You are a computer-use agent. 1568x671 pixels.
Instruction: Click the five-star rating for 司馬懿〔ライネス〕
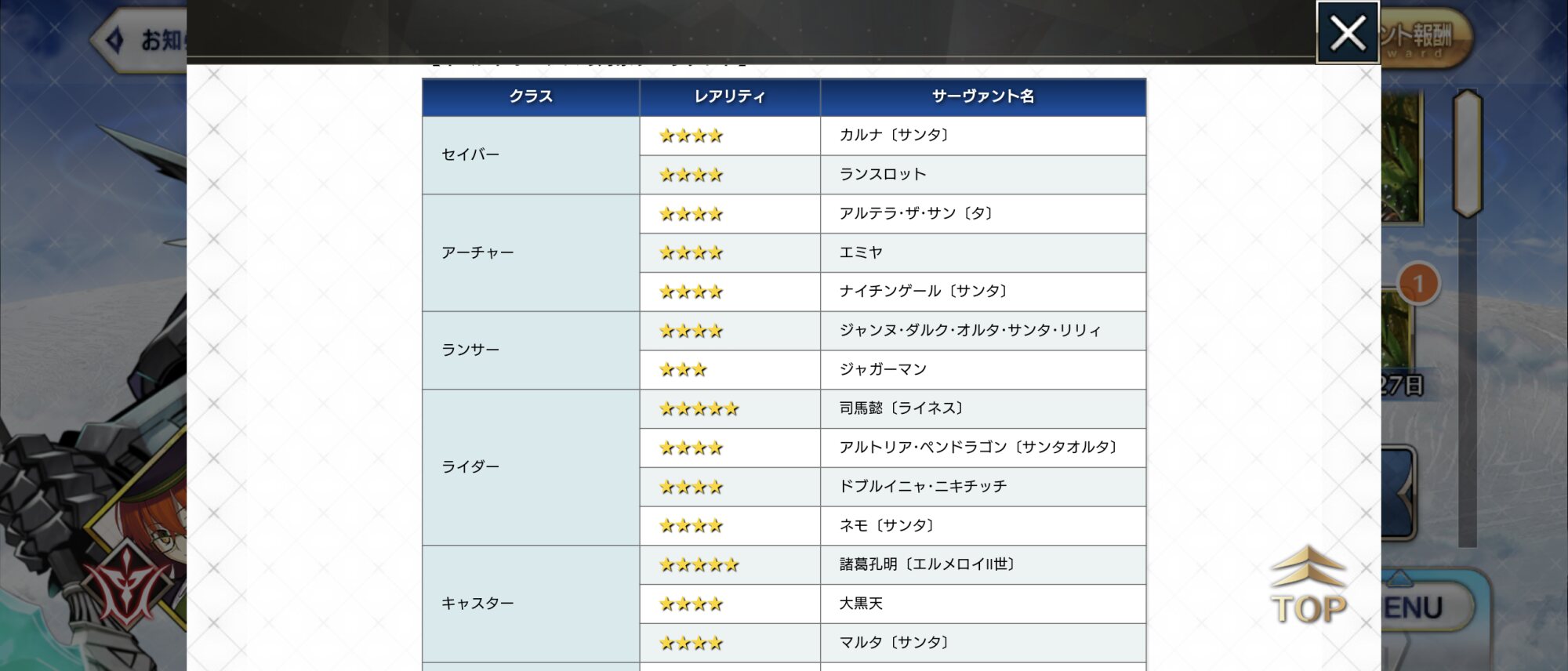(x=699, y=408)
